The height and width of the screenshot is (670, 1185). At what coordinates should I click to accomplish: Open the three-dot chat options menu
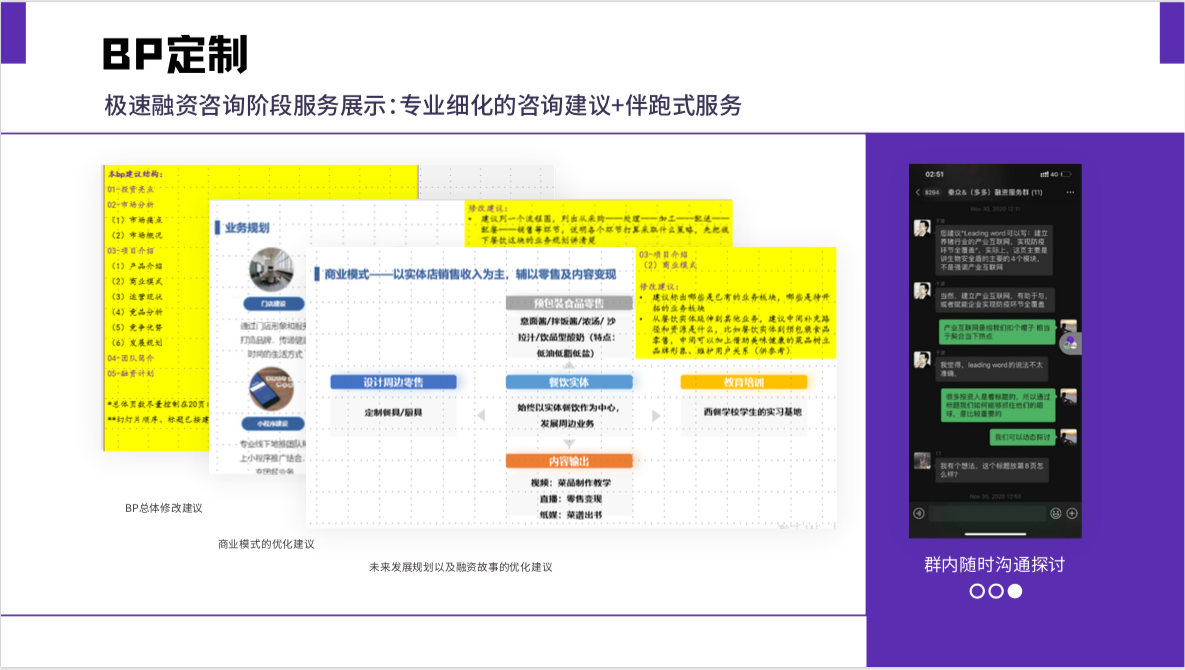1070,191
